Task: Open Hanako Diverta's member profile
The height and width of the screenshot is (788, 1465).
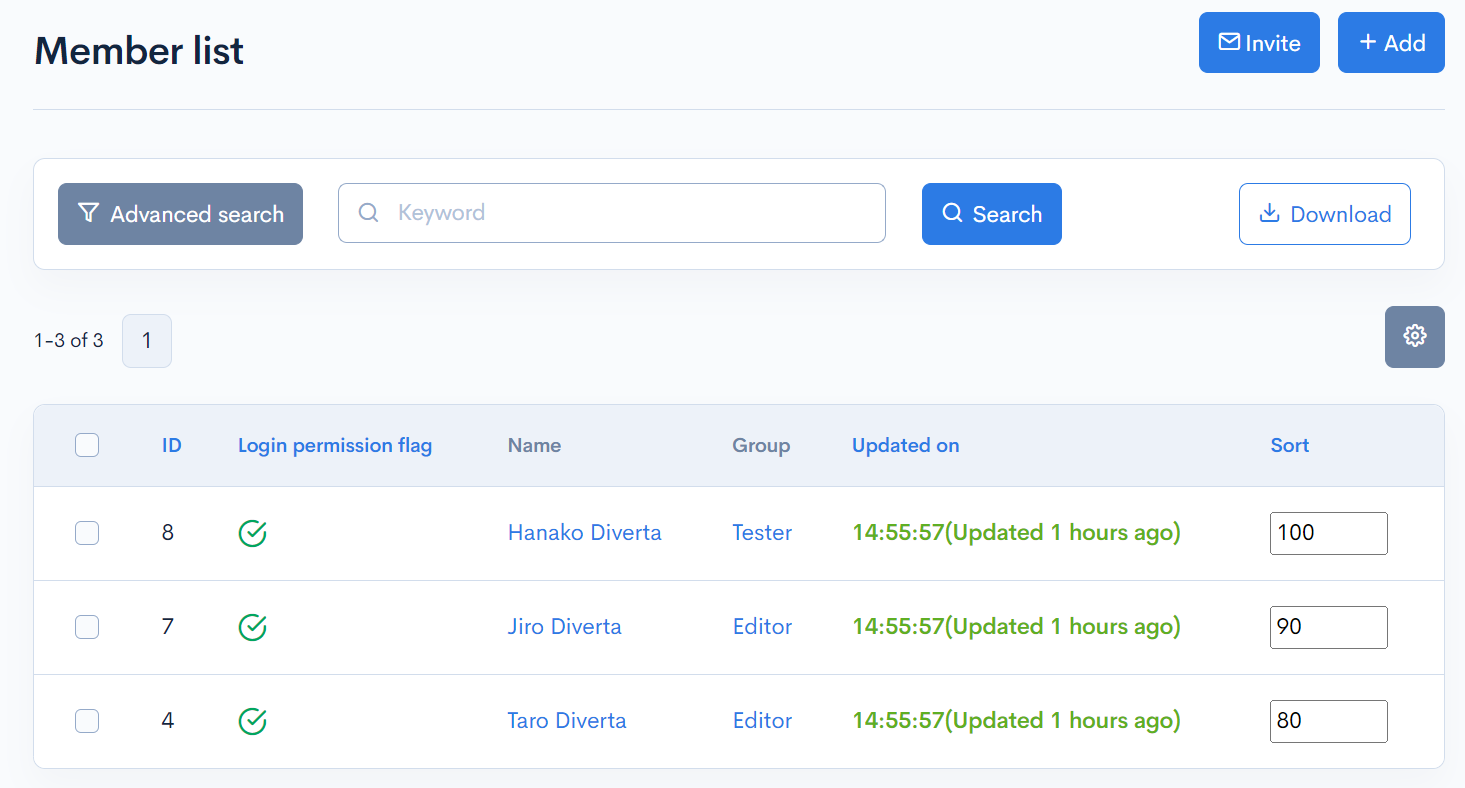Action: point(585,533)
